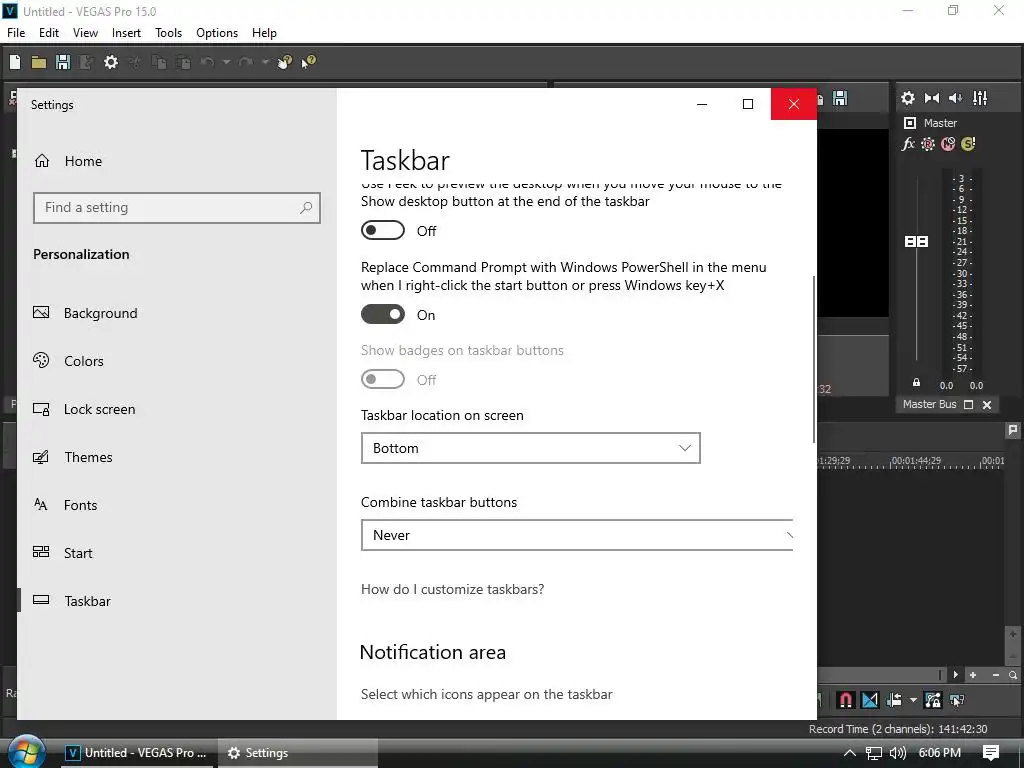Open Project Properties gear in VEGAS toolbar
The image size is (1024, 768).
pos(111,62)
